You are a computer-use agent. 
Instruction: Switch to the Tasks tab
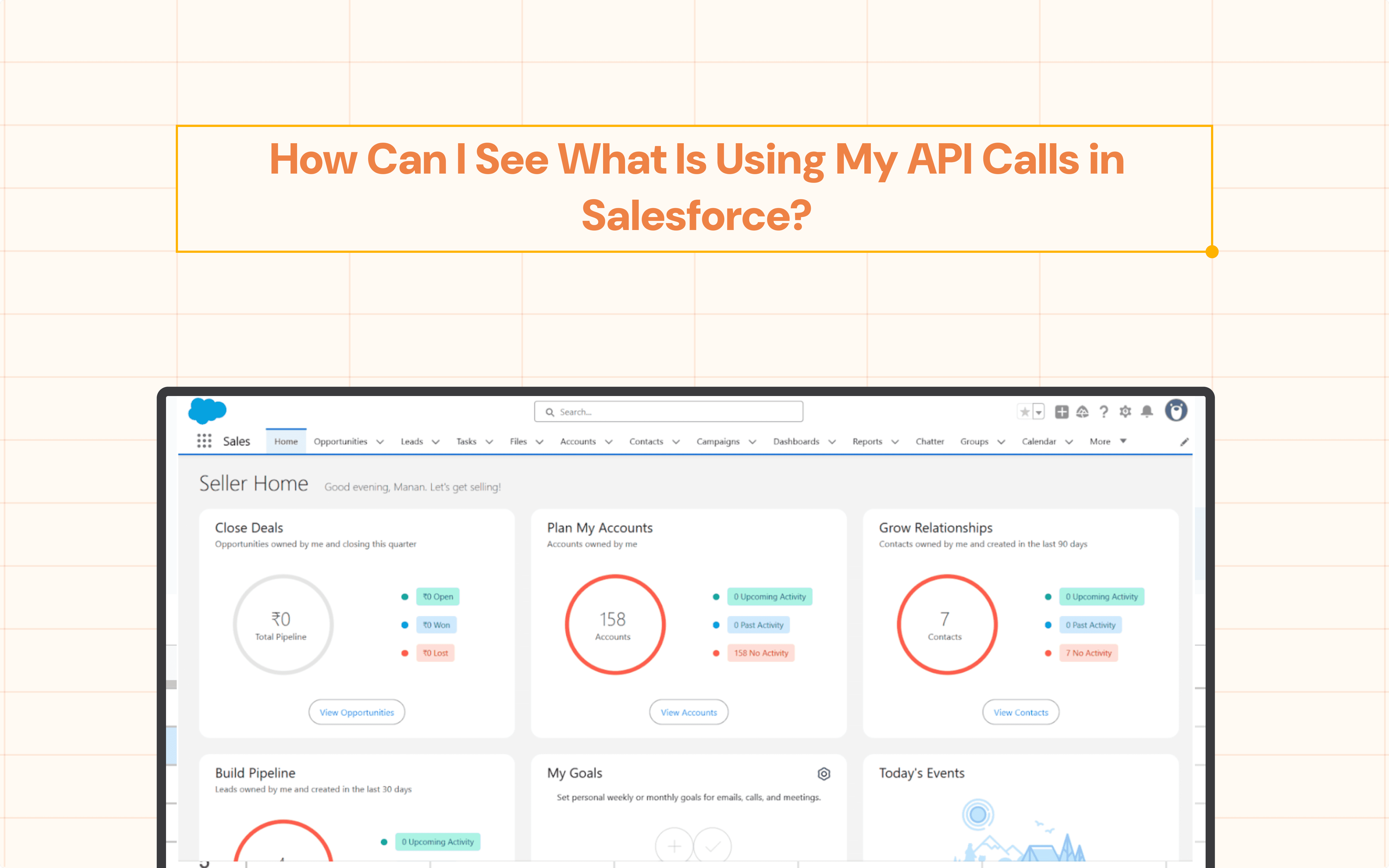466,442
